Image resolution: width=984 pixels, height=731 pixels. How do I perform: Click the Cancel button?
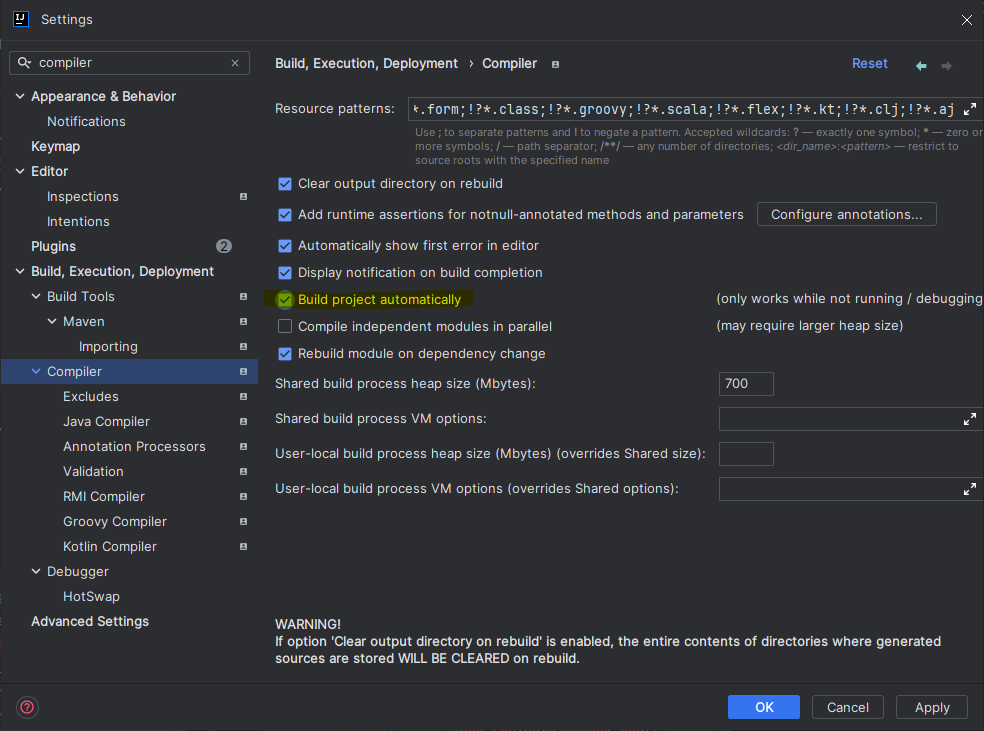pos(848,707)
